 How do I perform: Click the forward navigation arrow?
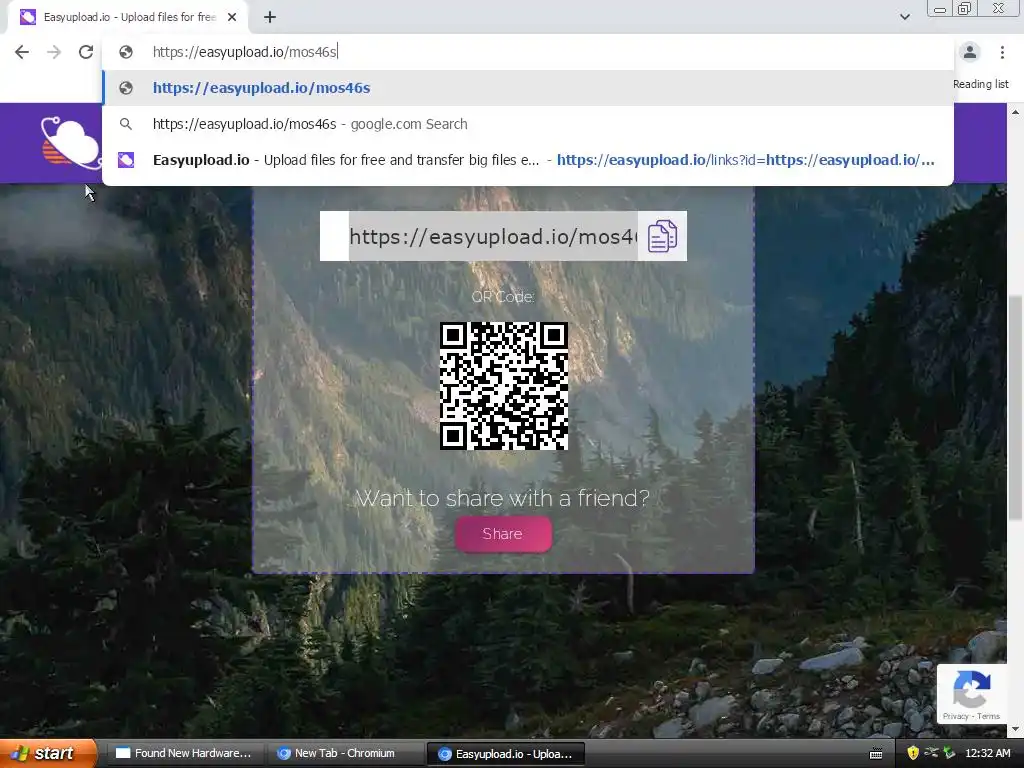[x=54, y=52]
